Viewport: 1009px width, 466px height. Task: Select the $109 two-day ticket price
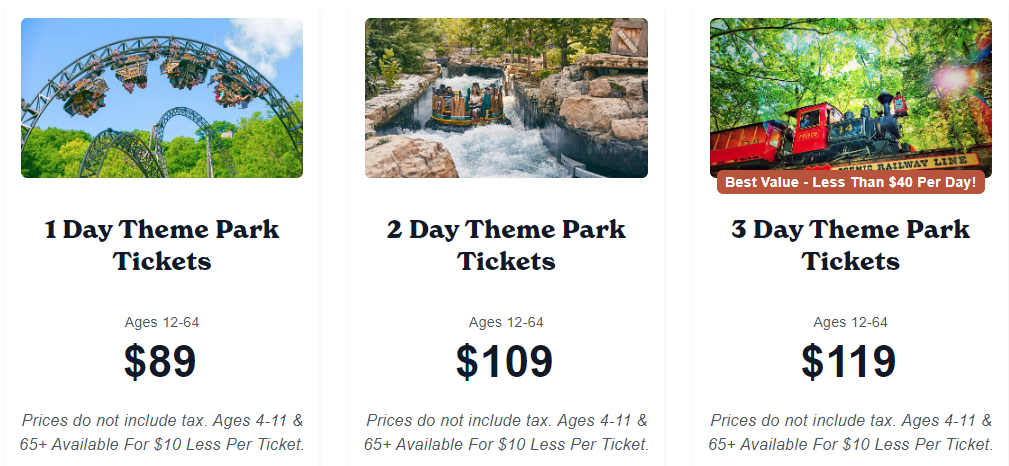(x=504, y=361)
